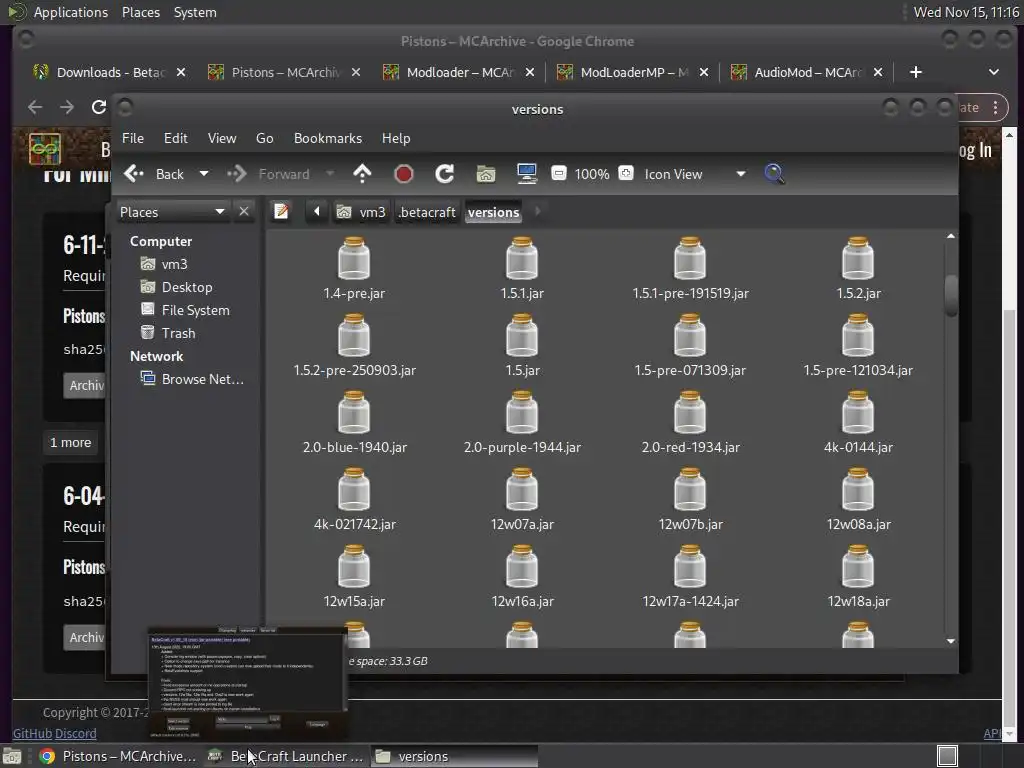
Task: Zoom in with the plus icon
Action: click(626, 174)
